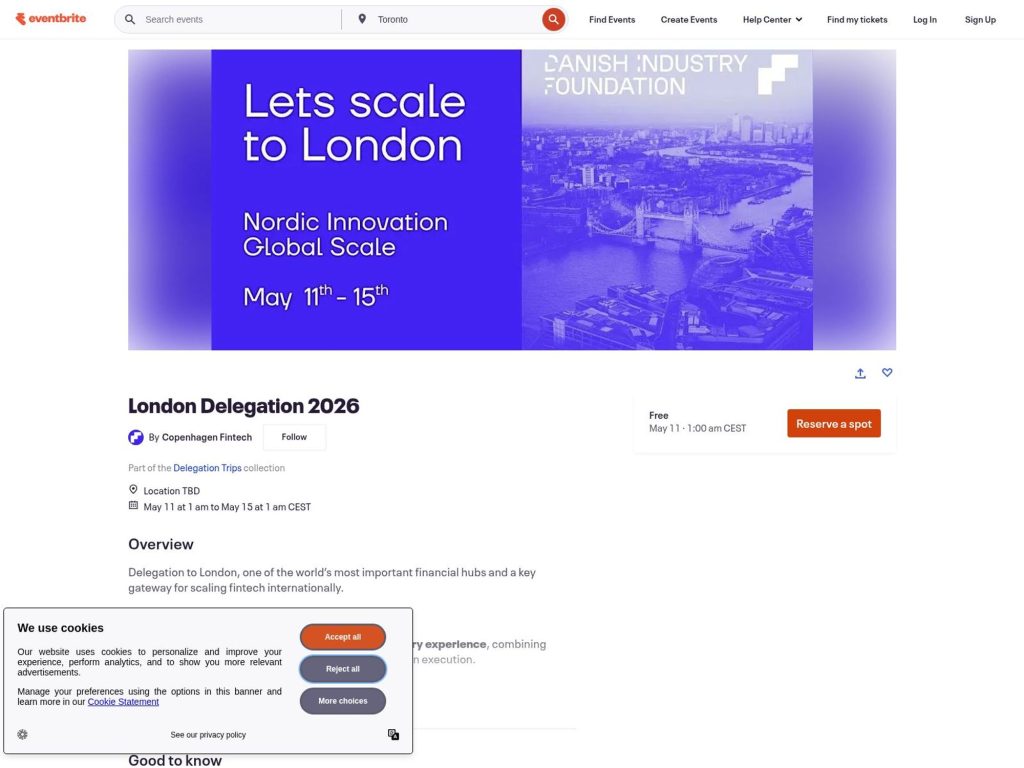Reject all cookies
This screenshot has height=768, width=1024.
(x=343, y=669)
